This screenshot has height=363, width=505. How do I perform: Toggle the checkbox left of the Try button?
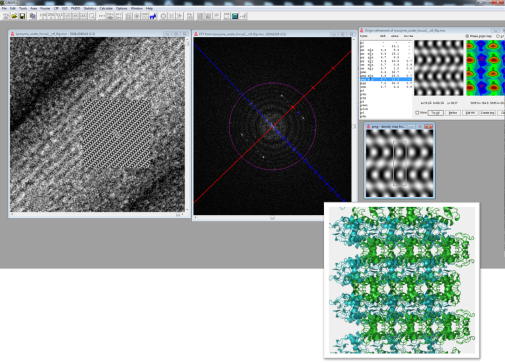click(417, 113)
